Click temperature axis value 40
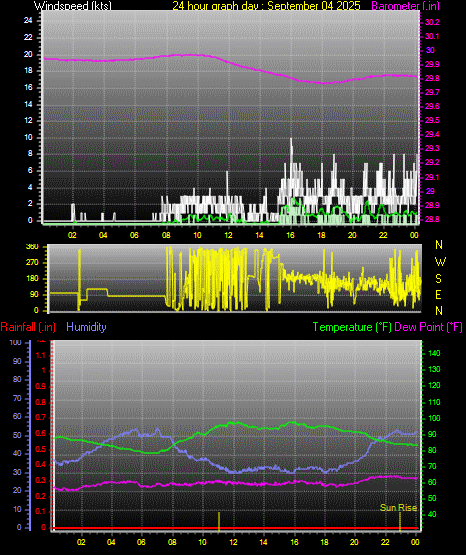The image size is (466, 555). (432, 514)
